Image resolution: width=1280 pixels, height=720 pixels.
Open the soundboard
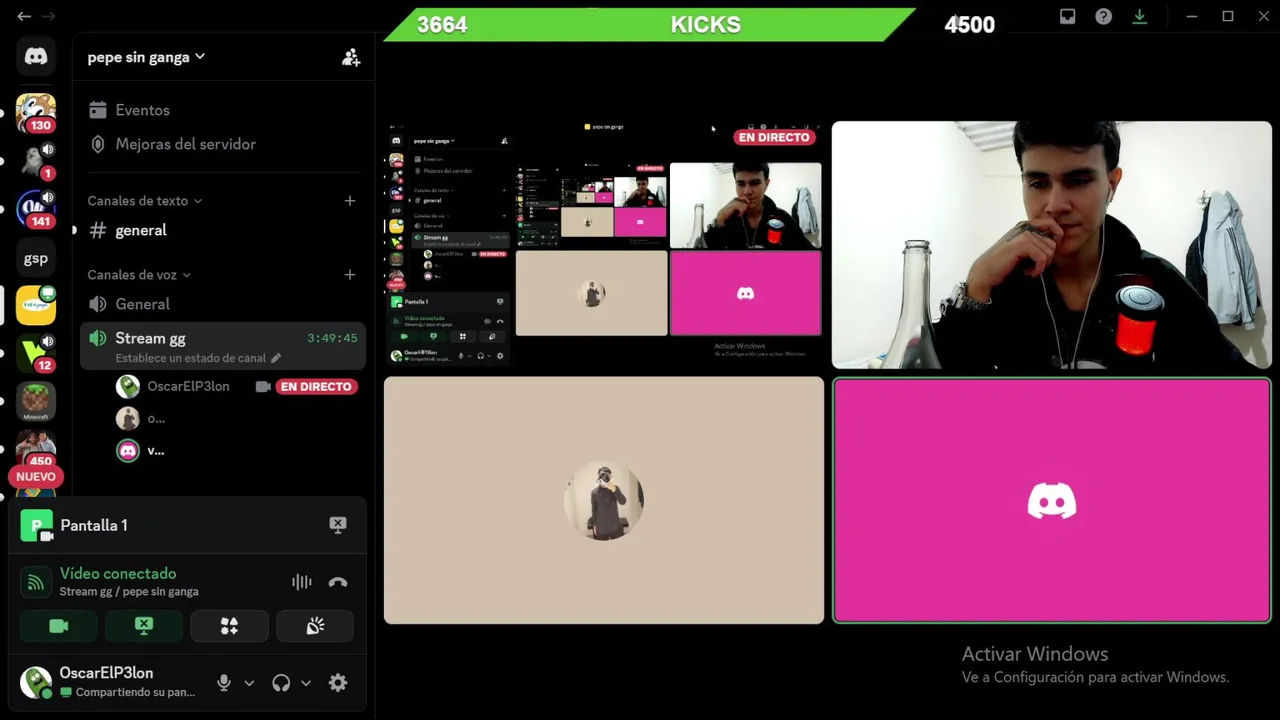coord(315,626)
